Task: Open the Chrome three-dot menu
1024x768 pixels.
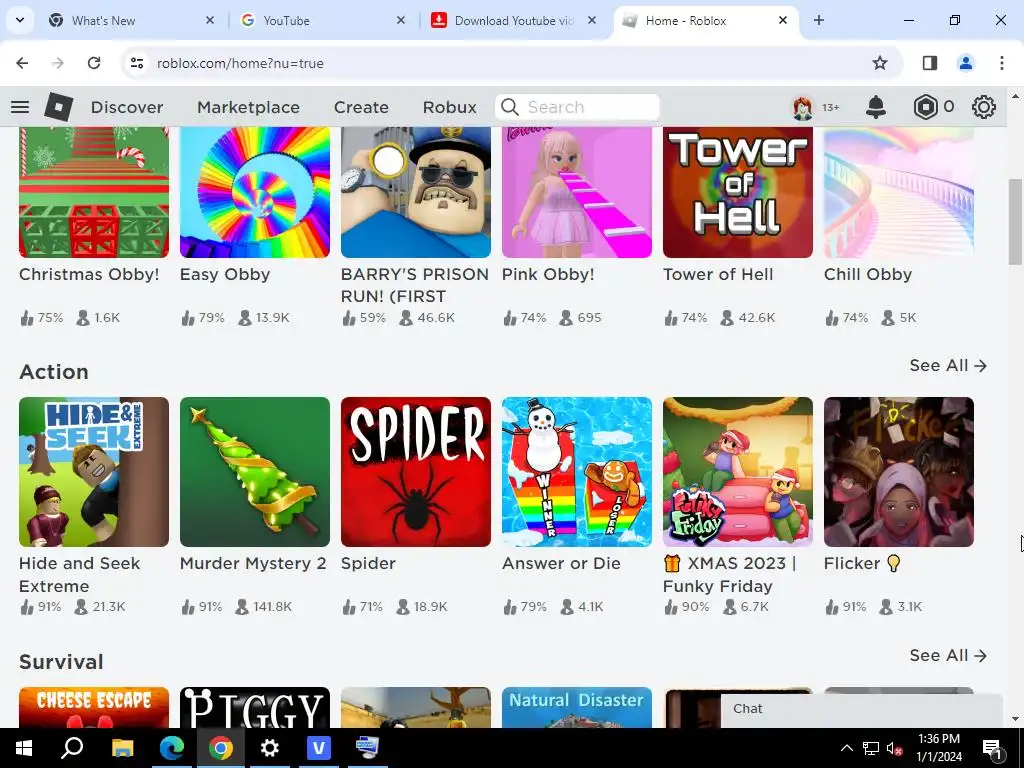Action: pyautogui.click(x=1002, y=63)
